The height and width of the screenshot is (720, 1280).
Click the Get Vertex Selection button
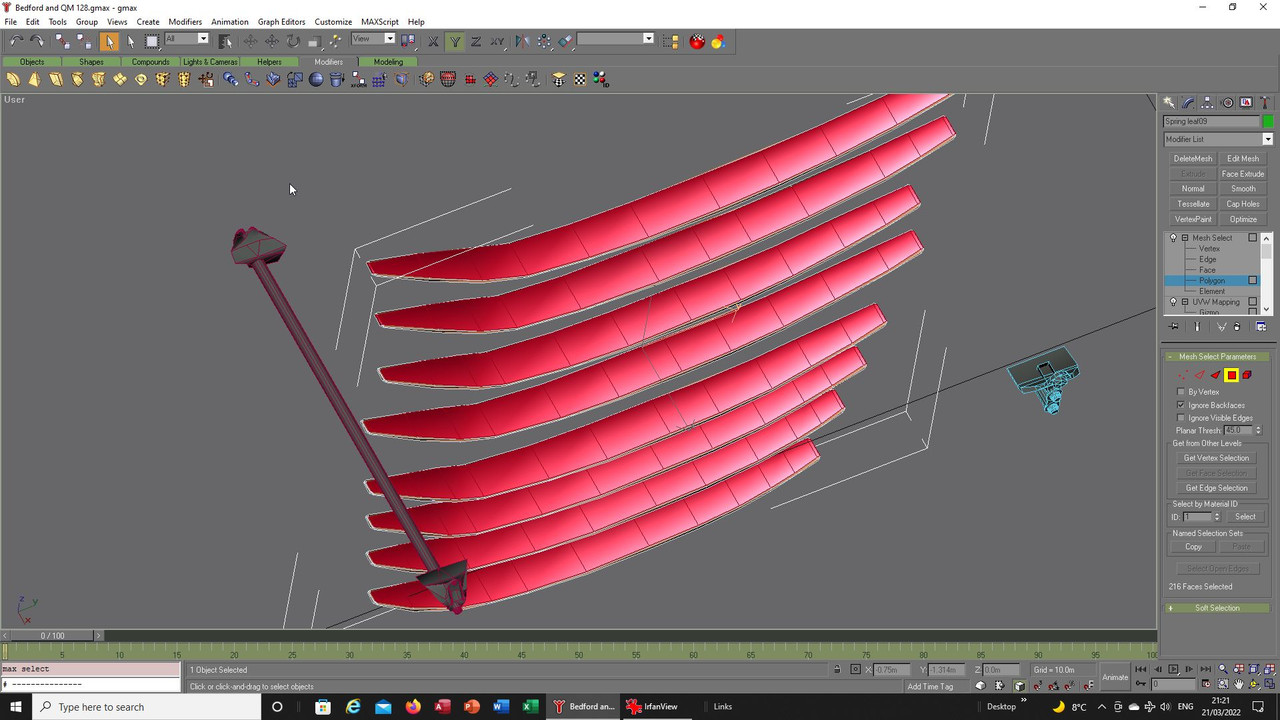click(x=1216, y=458)
